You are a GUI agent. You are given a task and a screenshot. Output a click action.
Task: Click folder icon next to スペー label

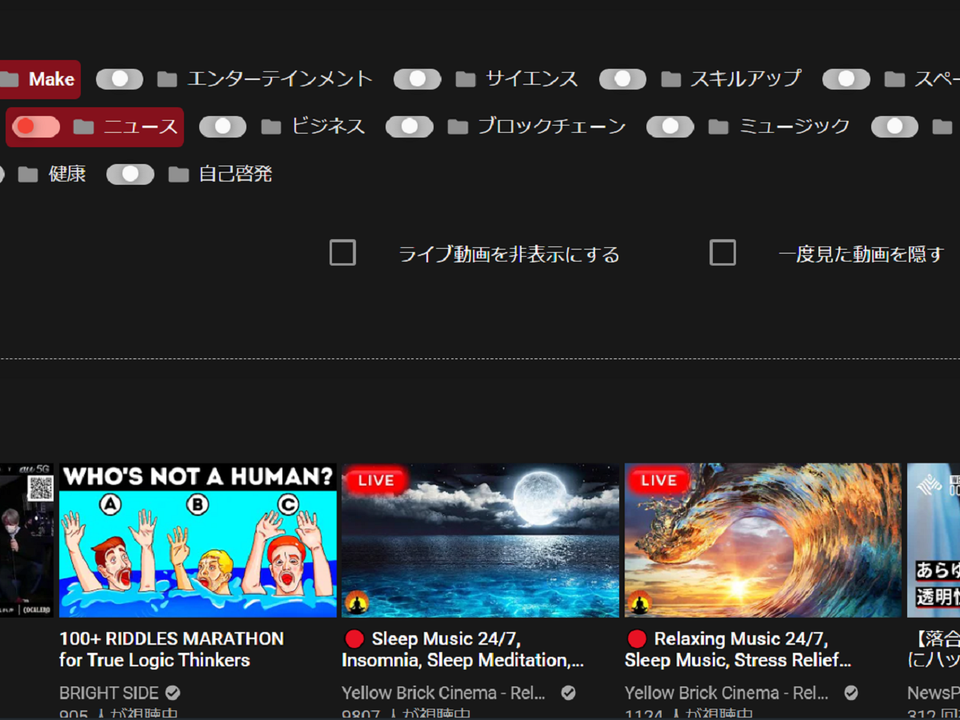click(x=894, y=79)
